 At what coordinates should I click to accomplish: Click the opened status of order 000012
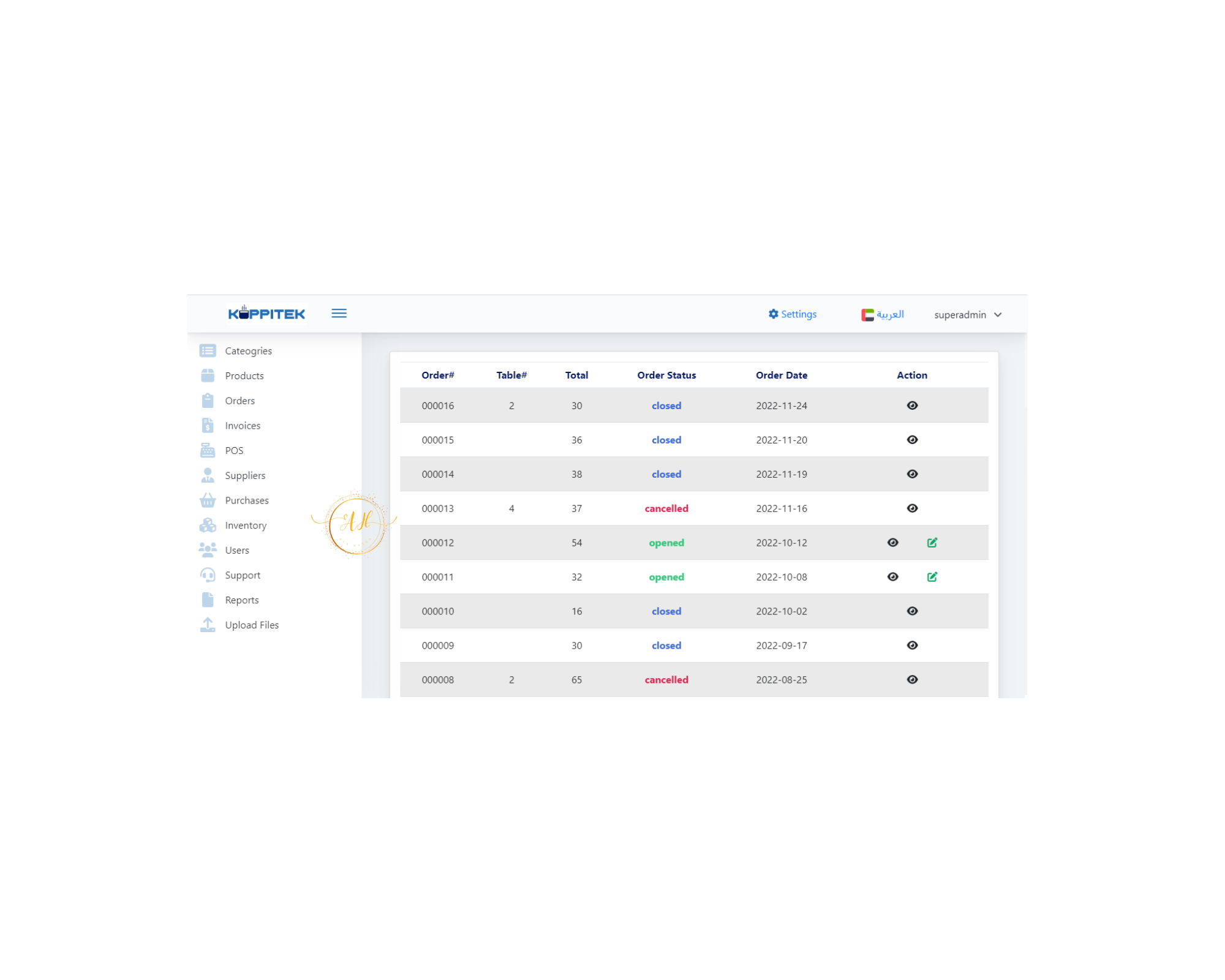pos(666,543)
